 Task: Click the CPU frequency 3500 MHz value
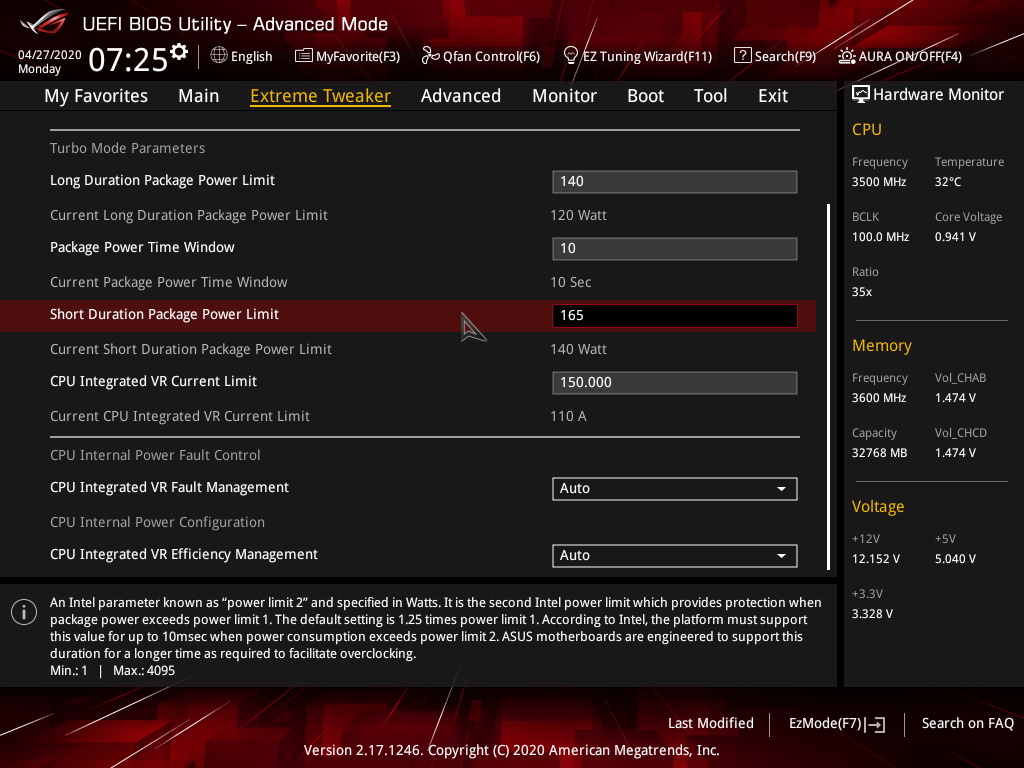coord(879,182)
